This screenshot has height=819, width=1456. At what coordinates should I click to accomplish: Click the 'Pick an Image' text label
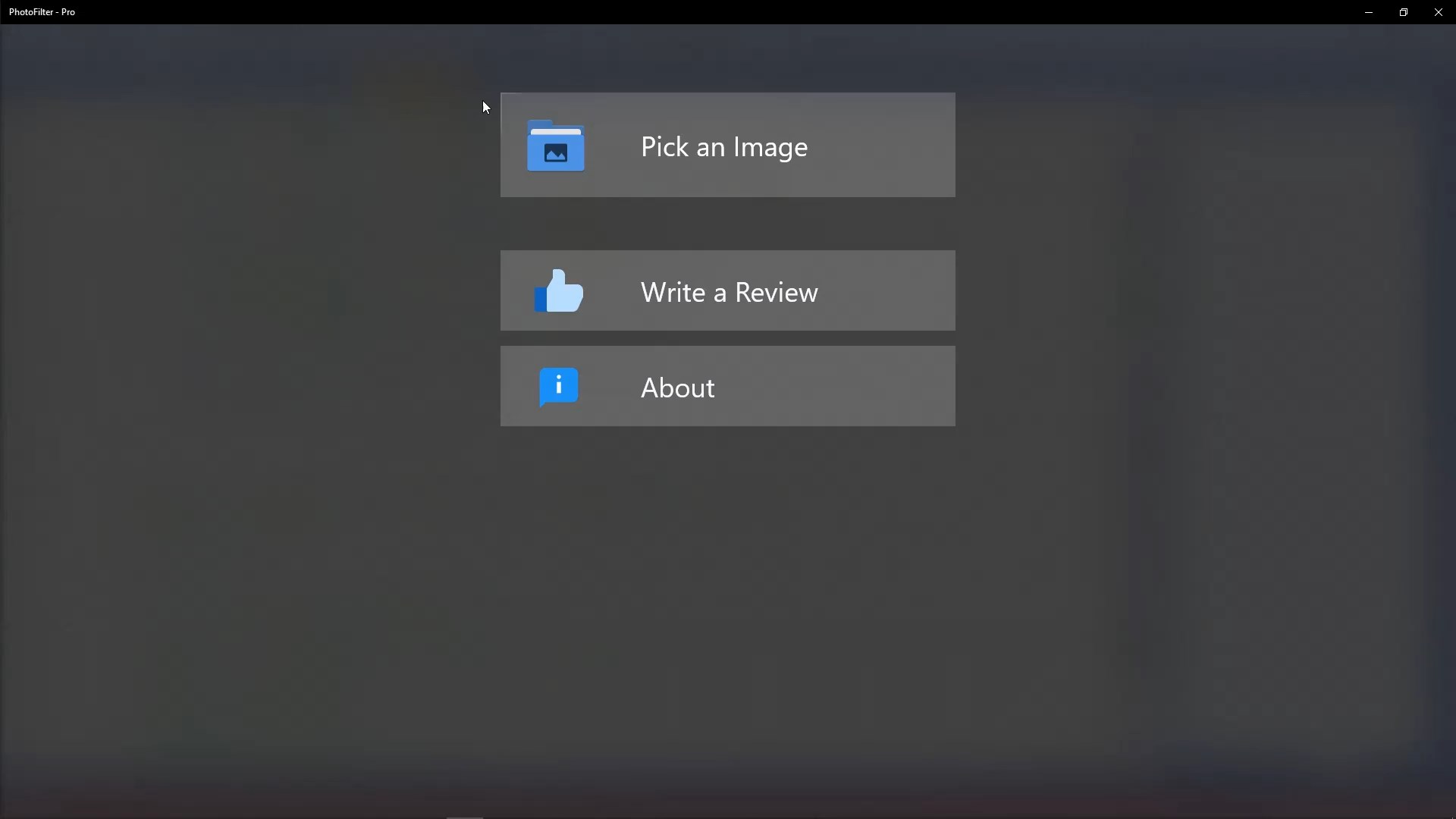[x=723, y=147]
